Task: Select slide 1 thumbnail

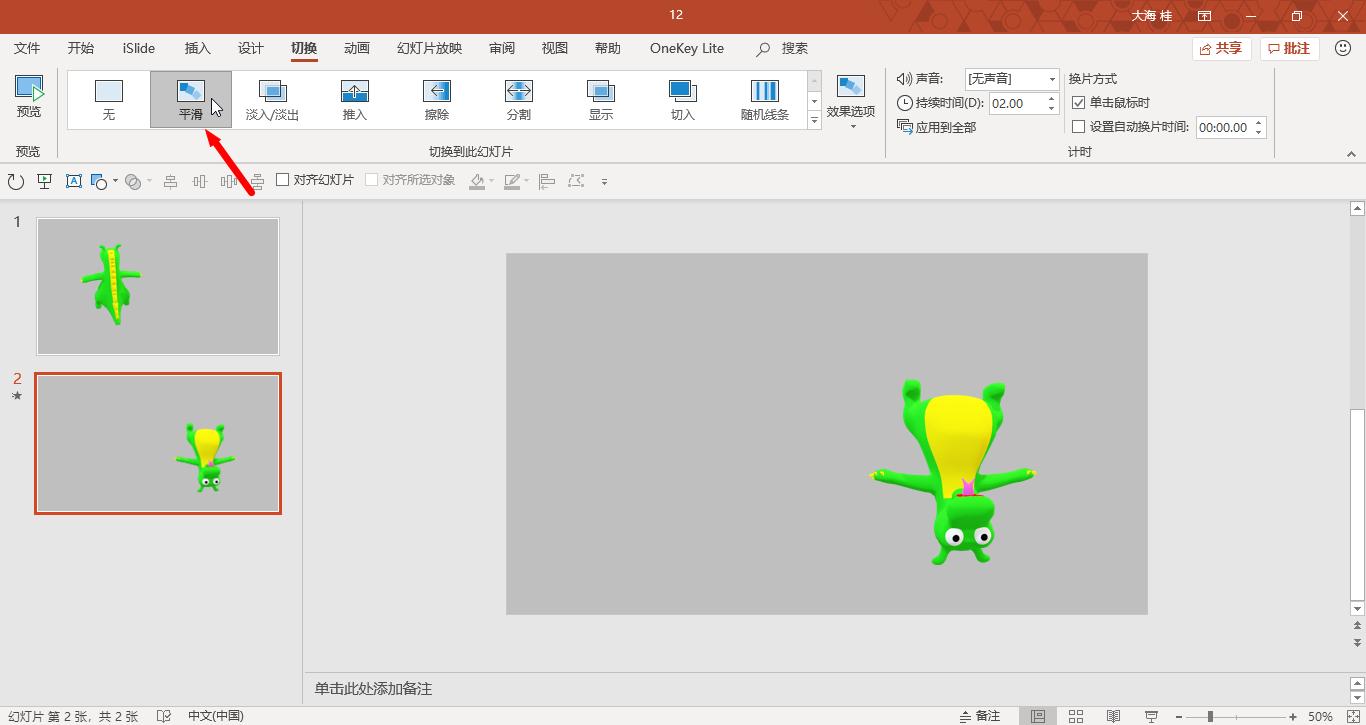Action: click(157, 287)
